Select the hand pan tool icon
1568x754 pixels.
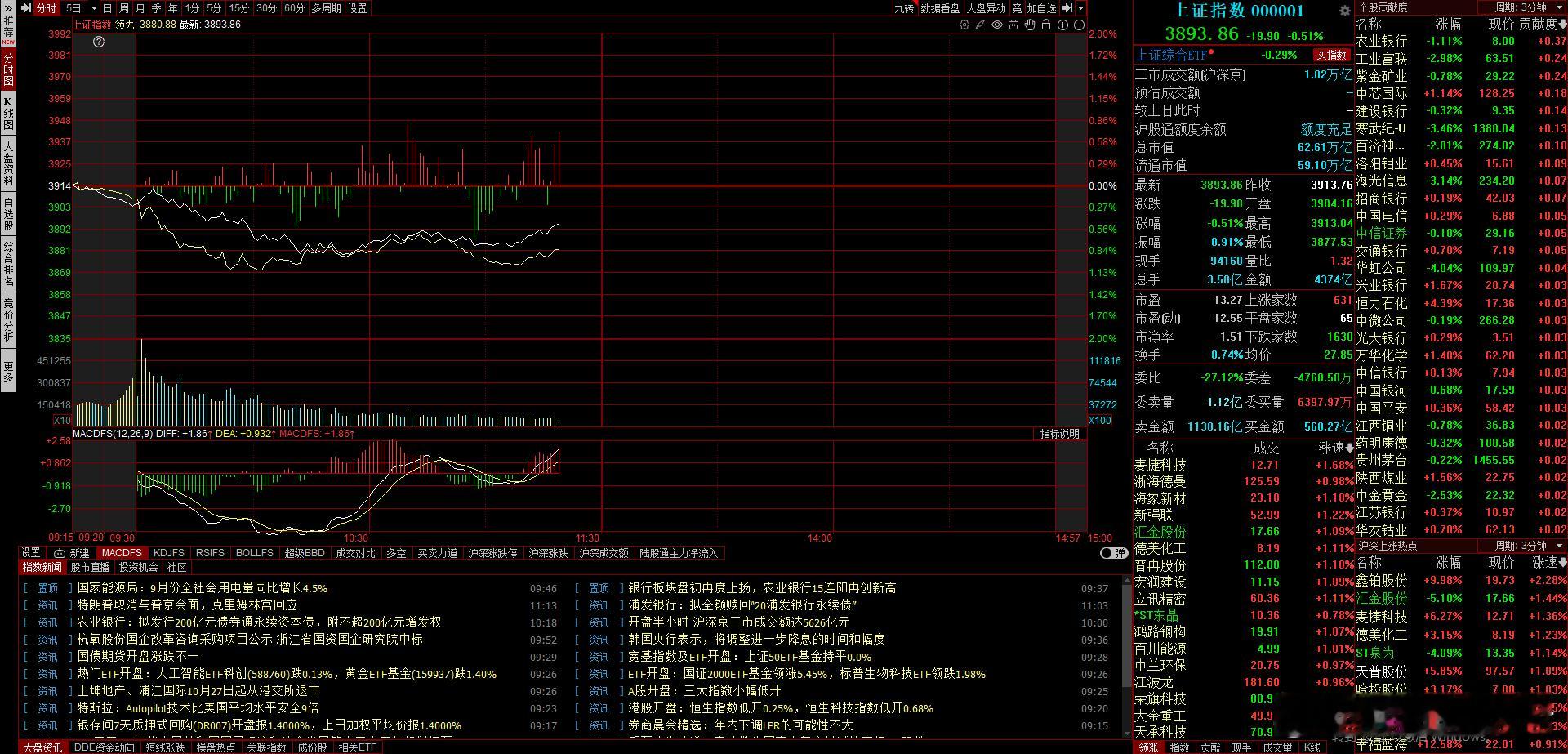tap(1030, 25)
